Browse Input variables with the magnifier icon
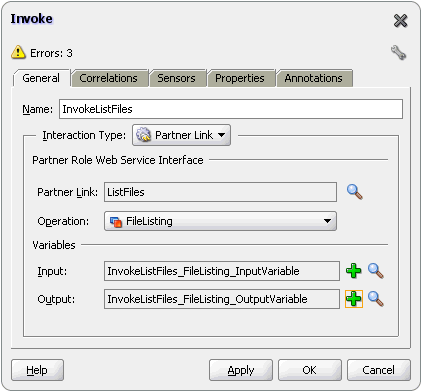 click(x=376, y=271)
